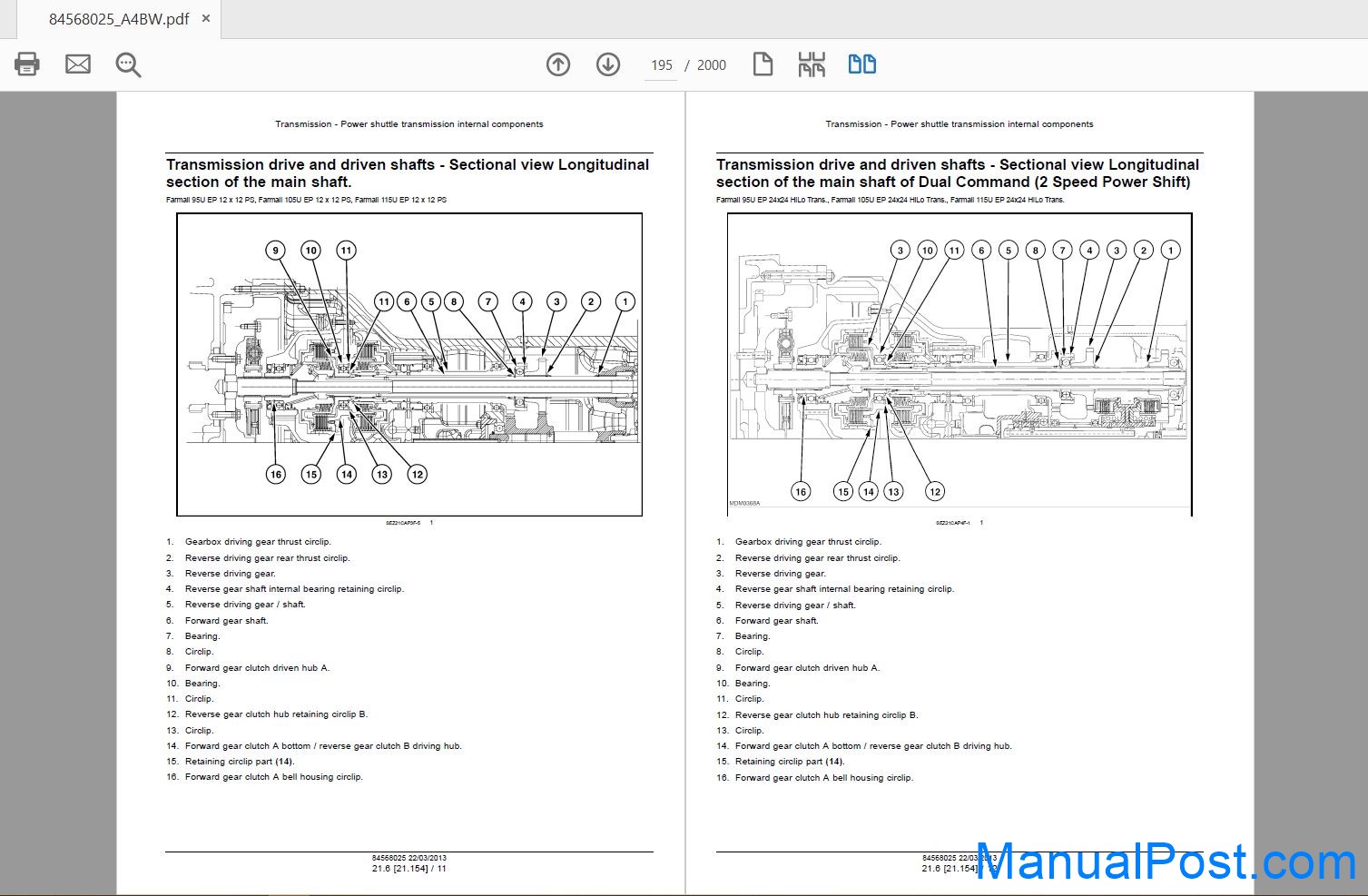1368x896 pixels.
Task: Click left page item '15. Retaining circlip part (14).'
Action: tap(231, 762)
